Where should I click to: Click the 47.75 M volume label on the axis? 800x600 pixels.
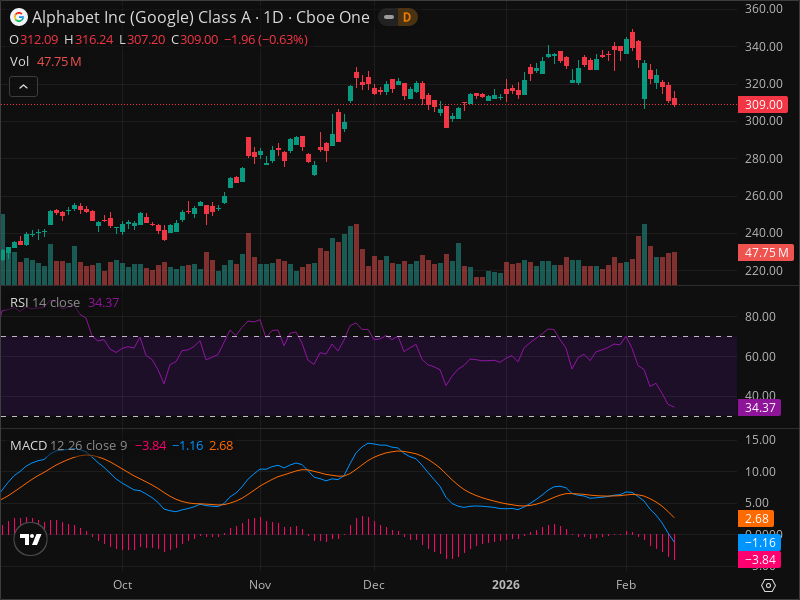click(765, 253)
